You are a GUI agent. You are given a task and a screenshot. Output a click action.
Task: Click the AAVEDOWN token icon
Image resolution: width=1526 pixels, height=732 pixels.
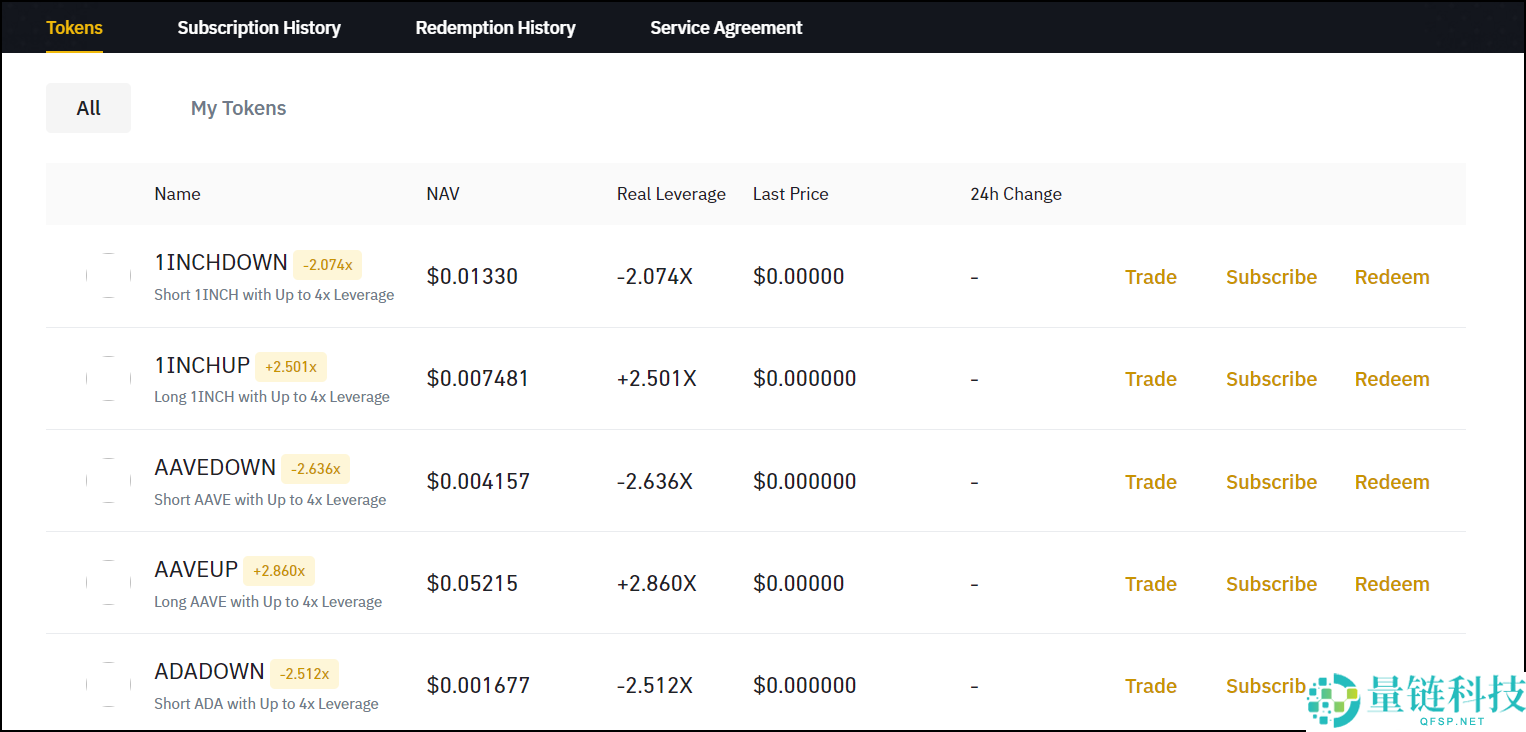coord(108,481)
